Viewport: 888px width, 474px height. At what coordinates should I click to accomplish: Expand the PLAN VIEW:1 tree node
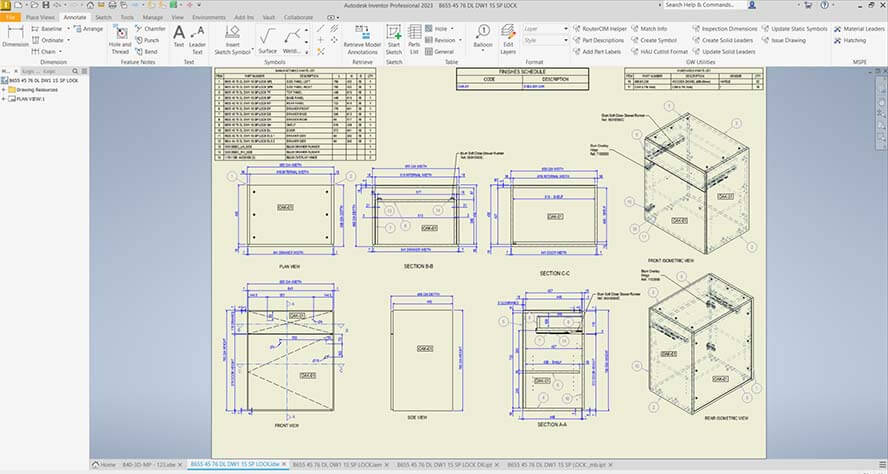click(x=4, y=99)
